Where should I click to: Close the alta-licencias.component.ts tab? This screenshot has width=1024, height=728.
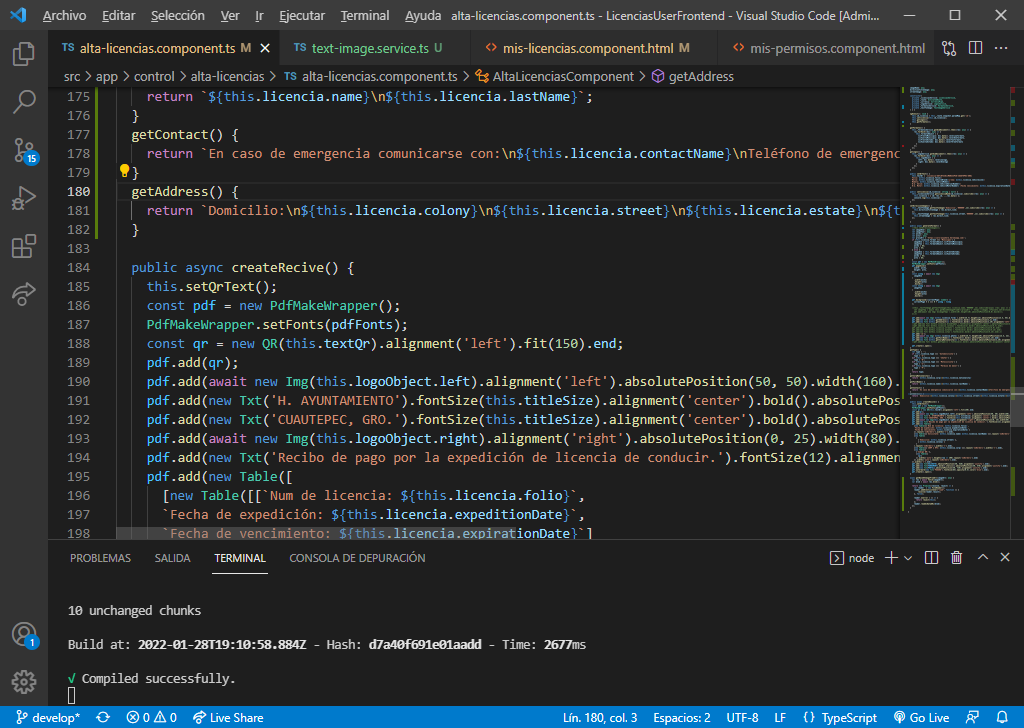tap(265, 48)
